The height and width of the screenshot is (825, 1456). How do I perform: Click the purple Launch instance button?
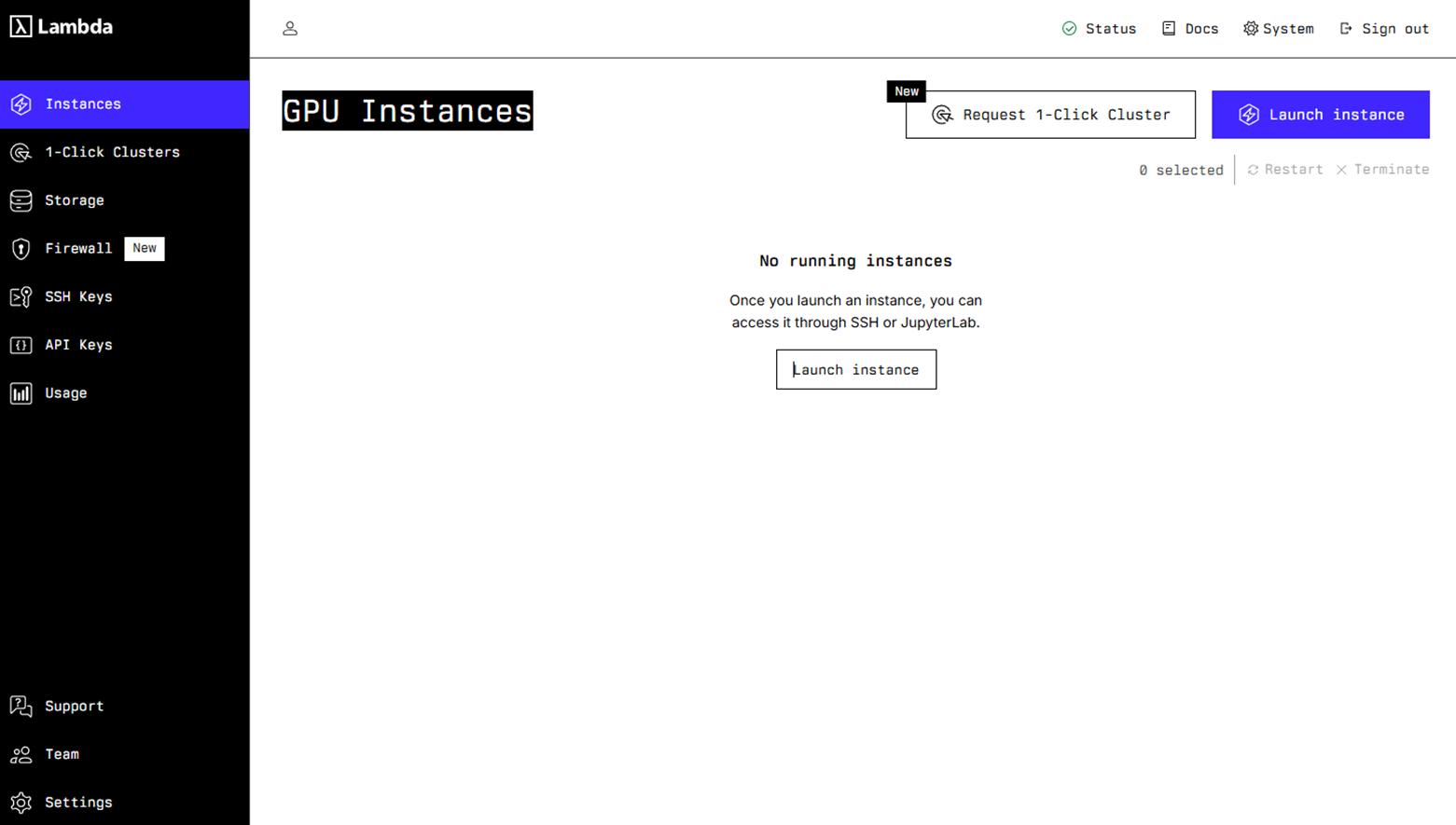[1321, 115]
